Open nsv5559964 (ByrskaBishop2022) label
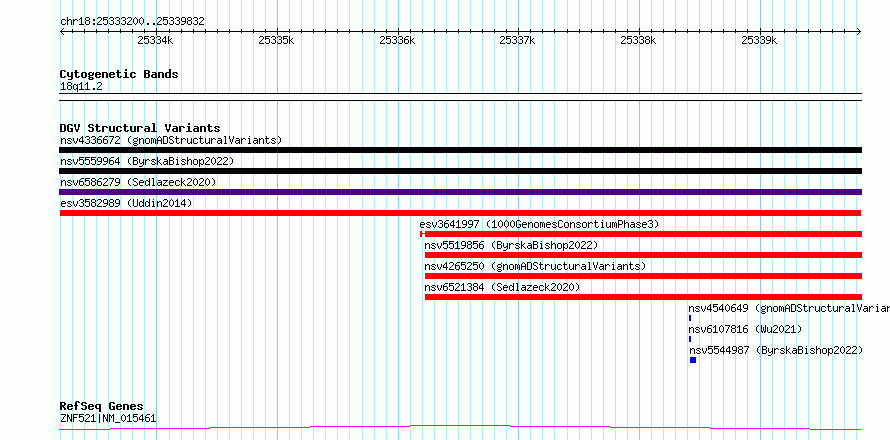890x440 pixels. (x=147, y=161)
